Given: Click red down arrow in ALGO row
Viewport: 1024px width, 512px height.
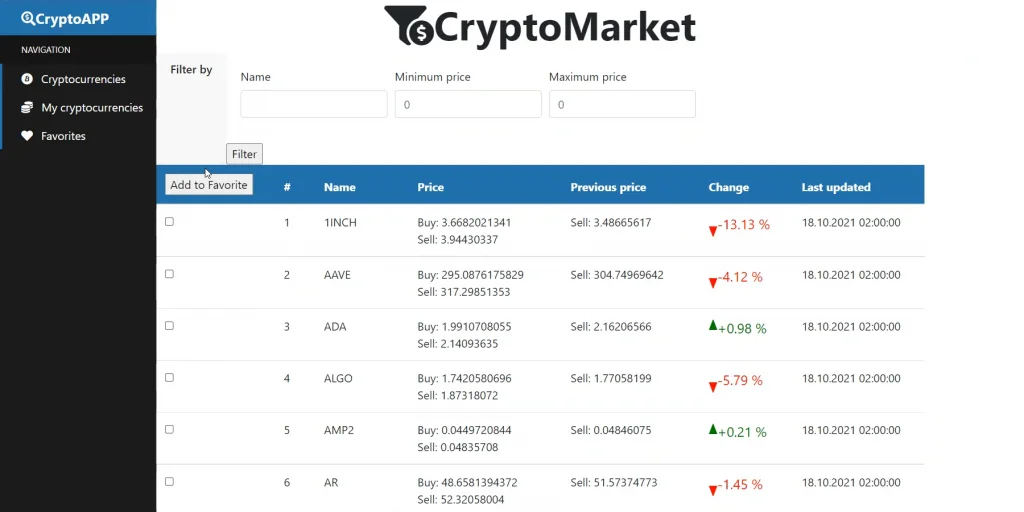Looking at the screenshot, I should coord(712,387).
